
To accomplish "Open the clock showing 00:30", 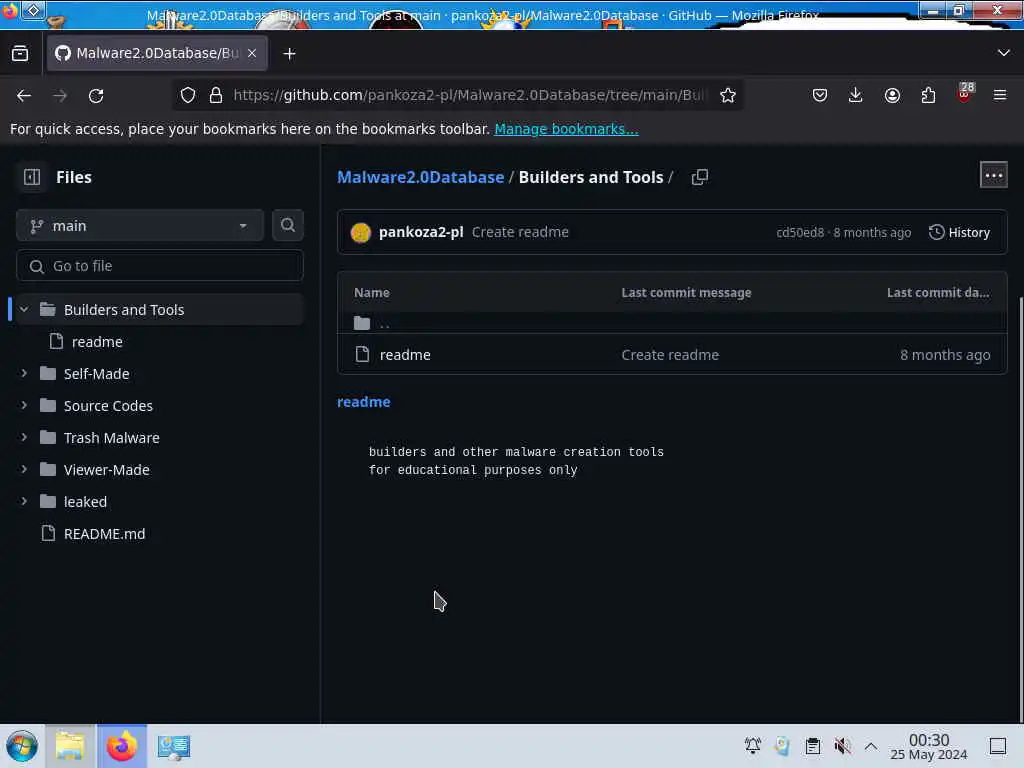I will [x=929, y=746].
